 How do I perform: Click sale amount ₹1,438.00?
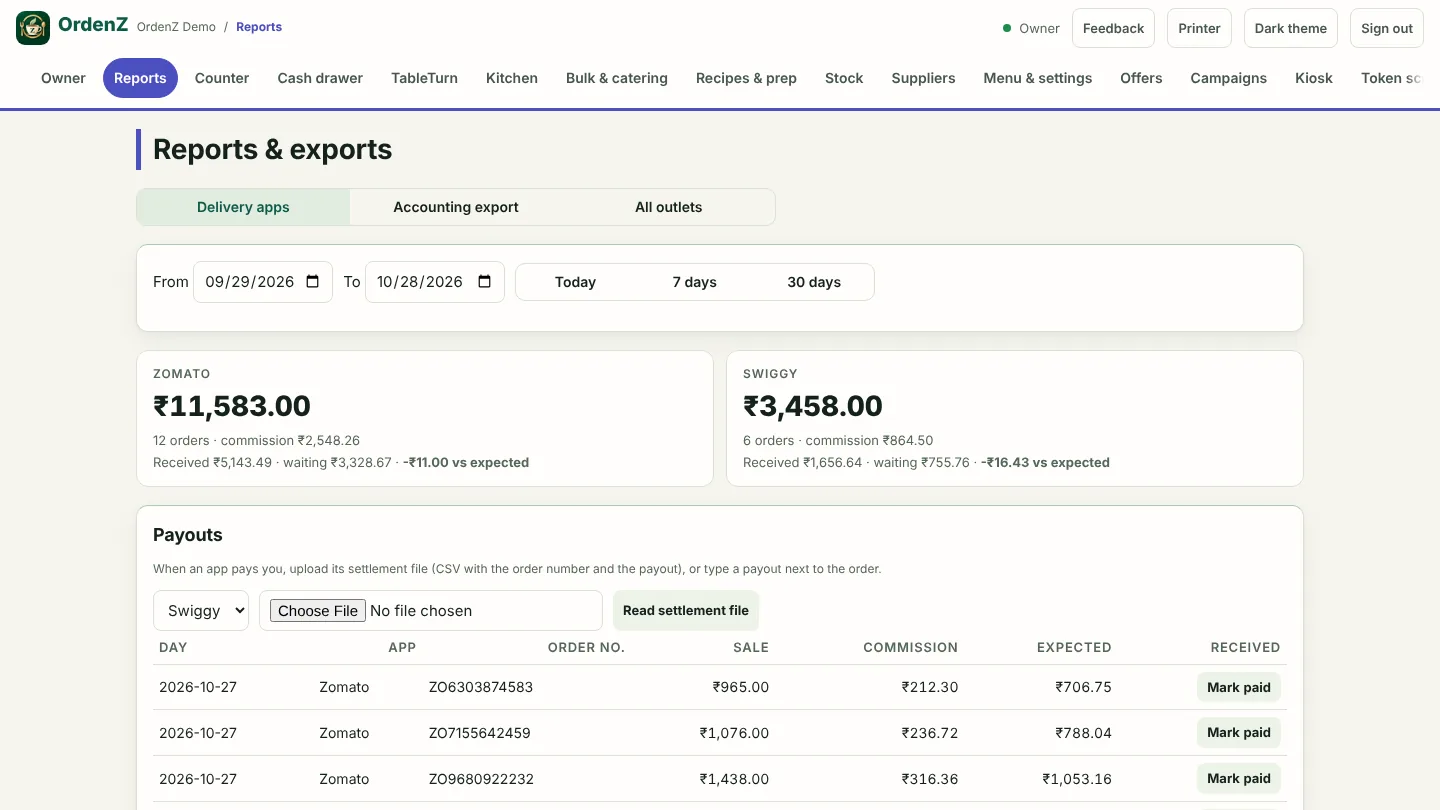734,779
